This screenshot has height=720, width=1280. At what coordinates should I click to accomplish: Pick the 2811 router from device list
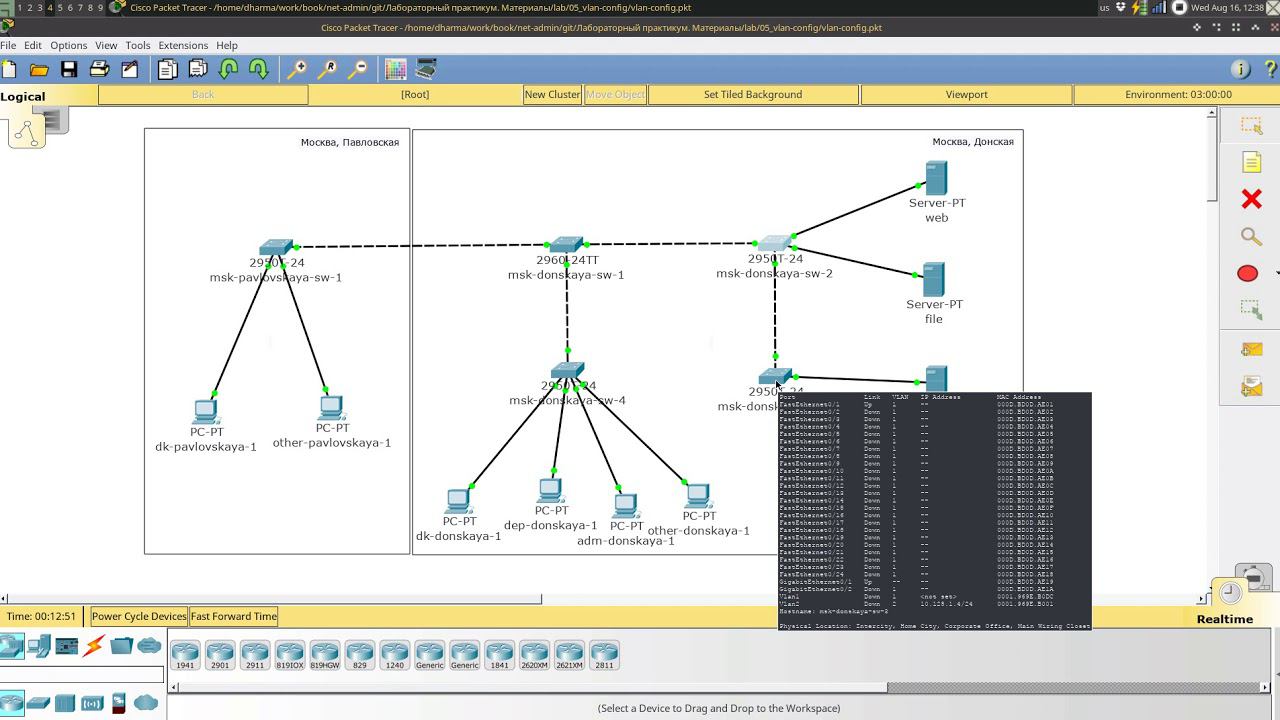tap(604, 655)
